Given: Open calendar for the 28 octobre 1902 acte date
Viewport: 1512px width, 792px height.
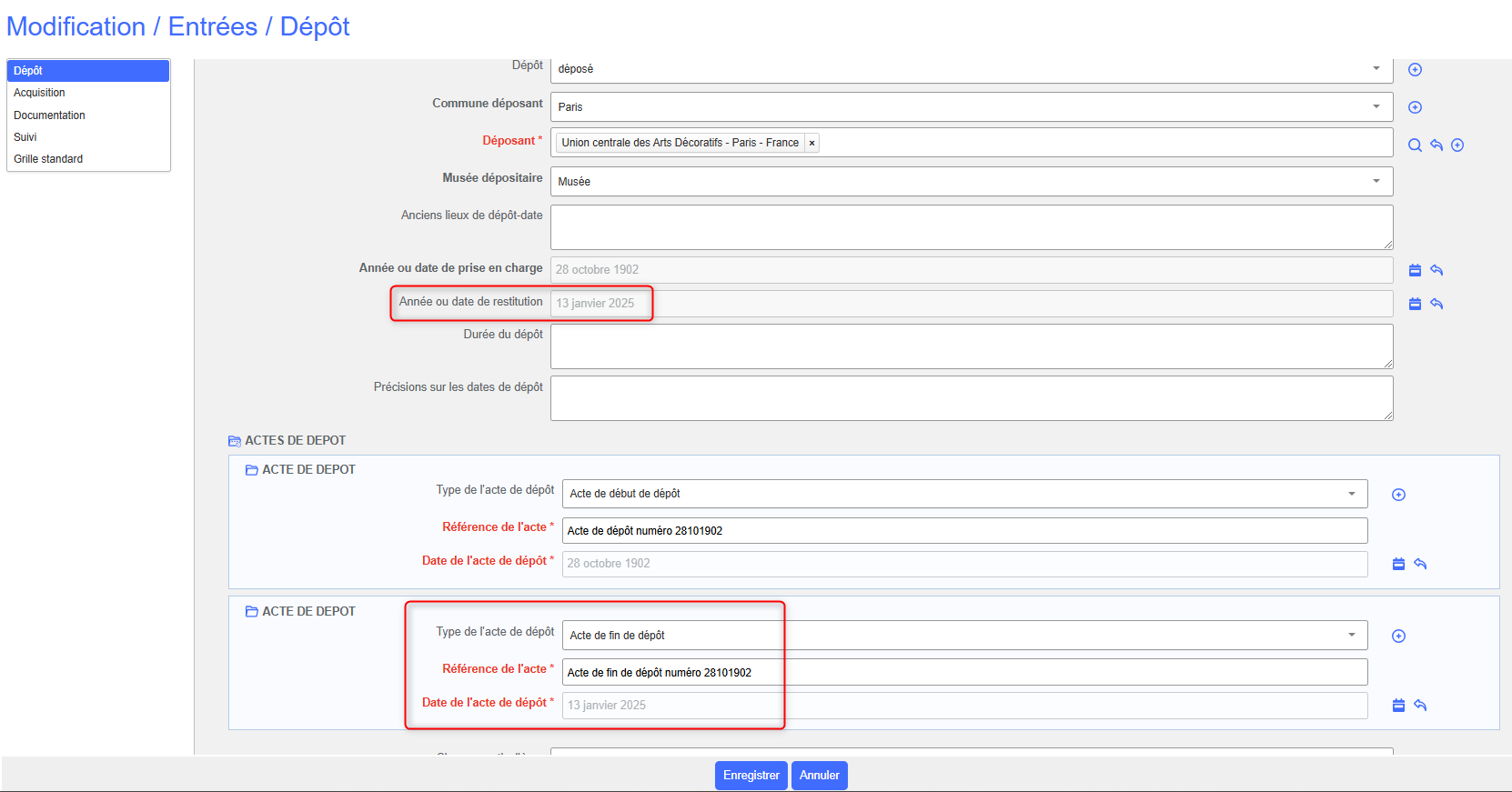Looking at the screenshot, I should (1398, 564).
